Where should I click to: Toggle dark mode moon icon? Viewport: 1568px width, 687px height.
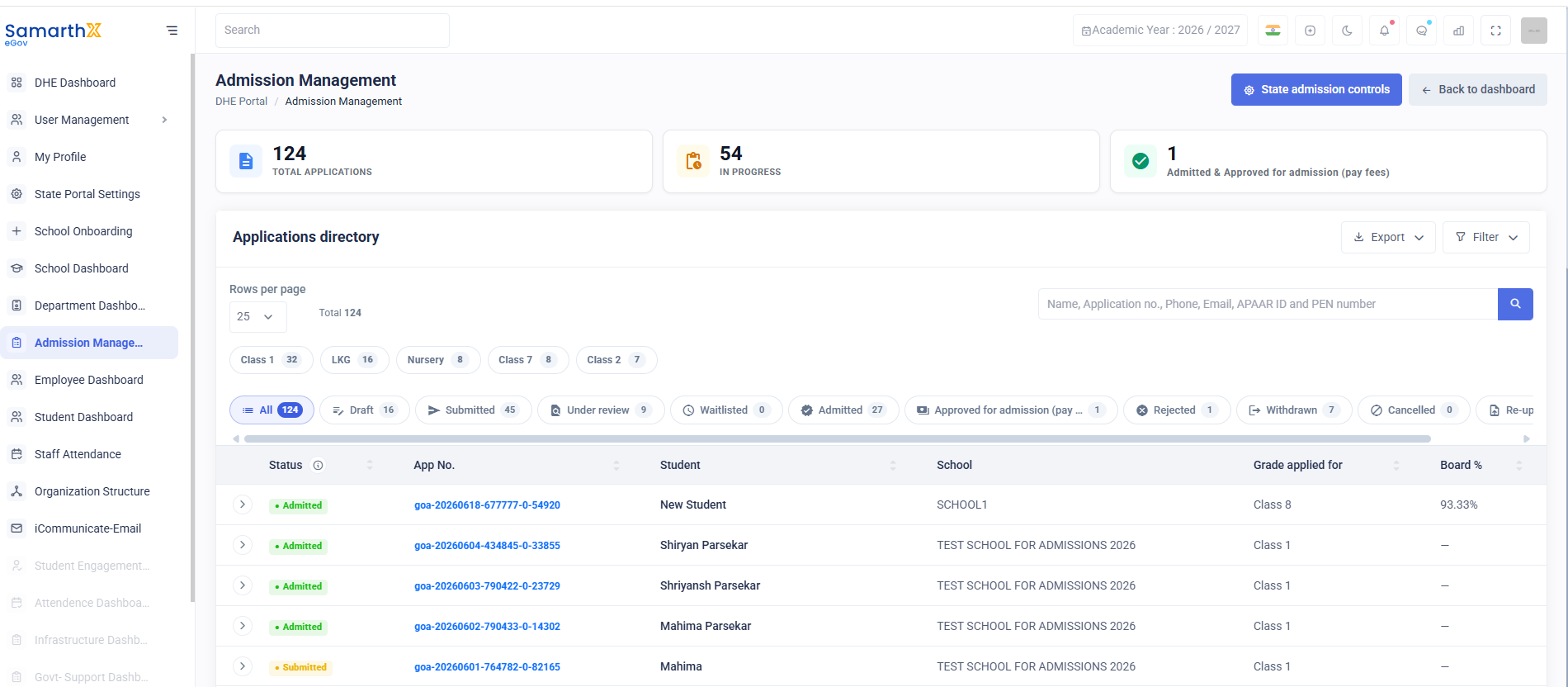1347,31
